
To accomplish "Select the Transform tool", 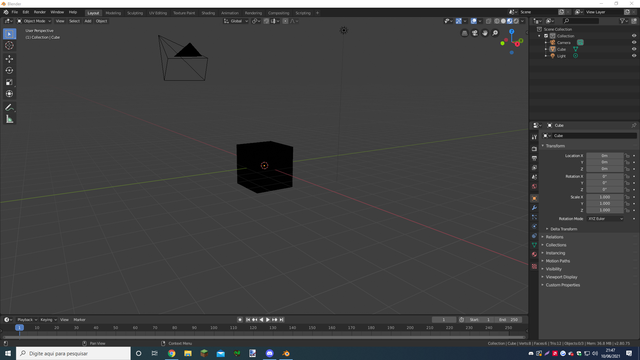I will tap(9, 94).
